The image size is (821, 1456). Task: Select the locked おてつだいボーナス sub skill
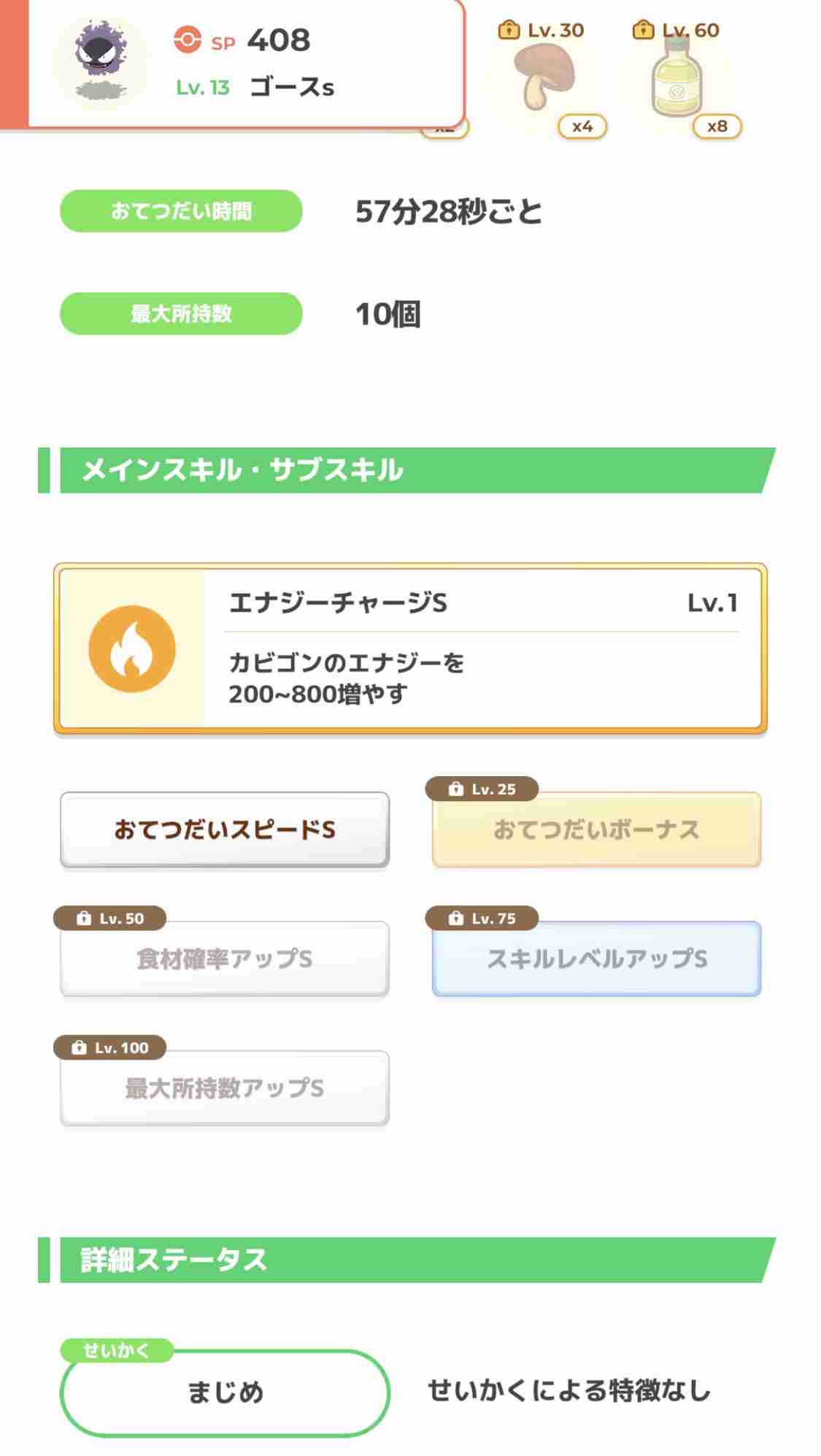[596, 830]
